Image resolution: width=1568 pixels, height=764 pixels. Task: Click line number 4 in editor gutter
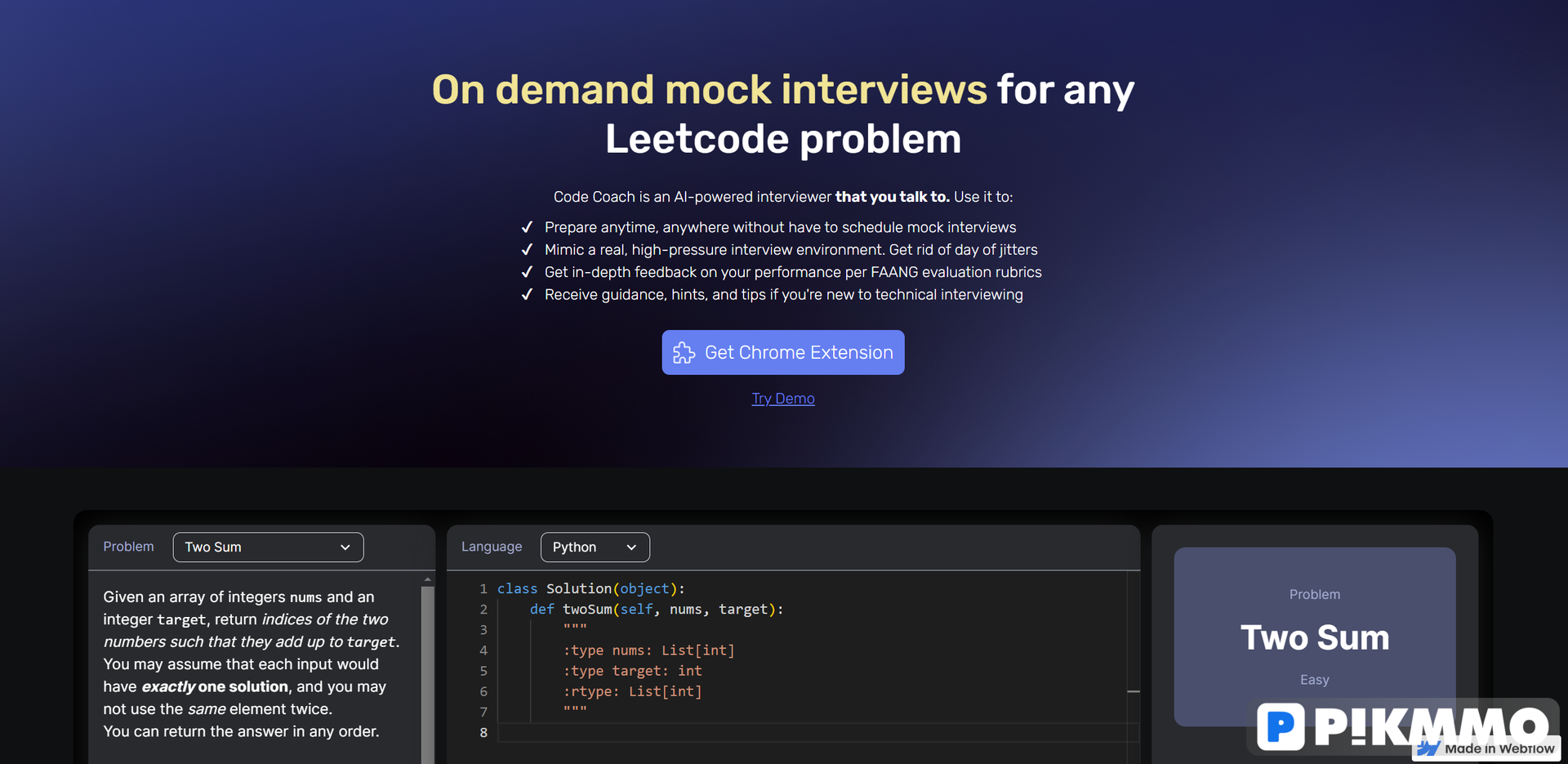(x=483, y=650)
